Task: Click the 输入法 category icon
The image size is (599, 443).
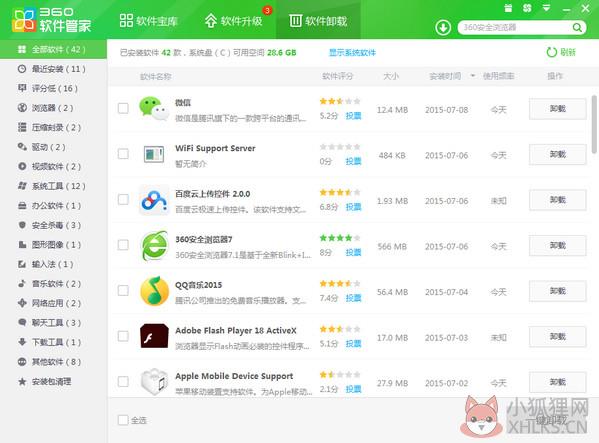Action: tap(22, 264)
